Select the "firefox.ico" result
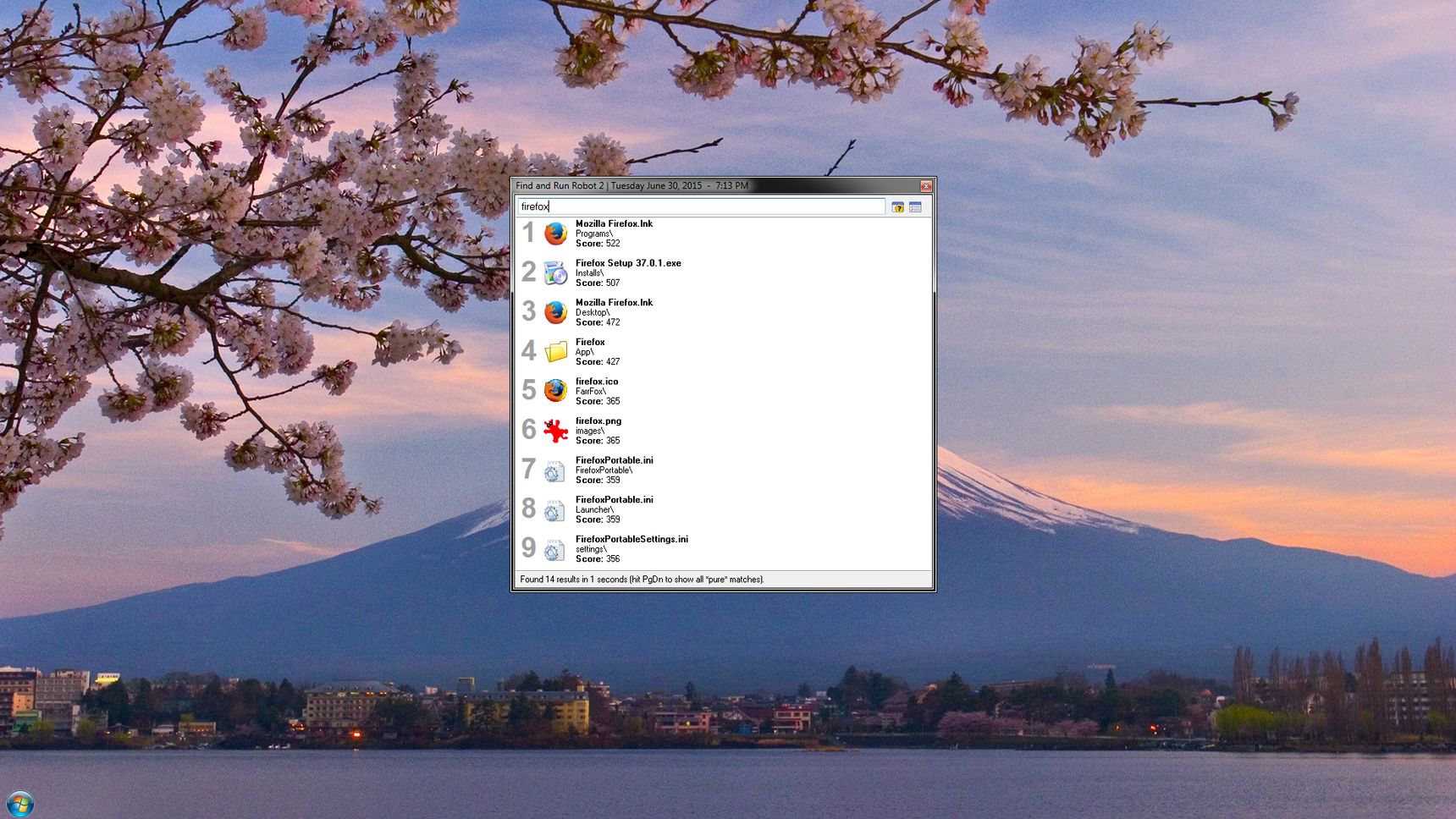 click(597, 382)
